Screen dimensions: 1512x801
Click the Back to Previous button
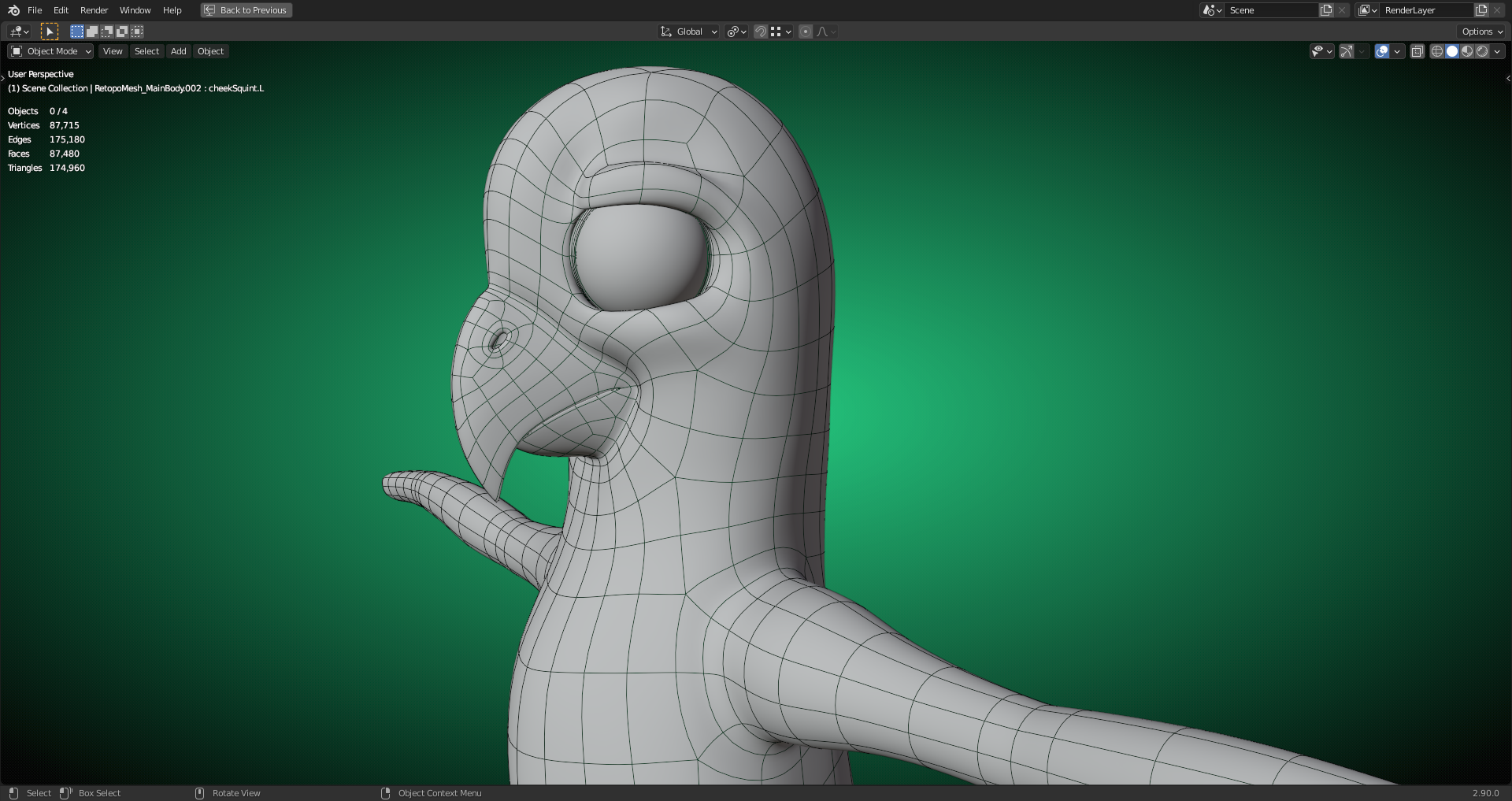click(246, 10)
